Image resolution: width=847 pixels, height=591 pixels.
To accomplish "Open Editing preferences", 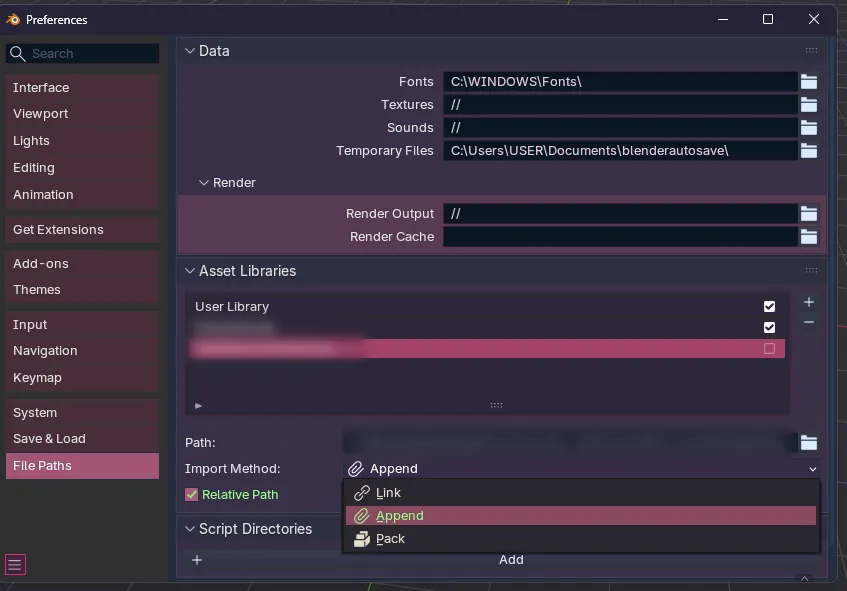I will [82, 168].
